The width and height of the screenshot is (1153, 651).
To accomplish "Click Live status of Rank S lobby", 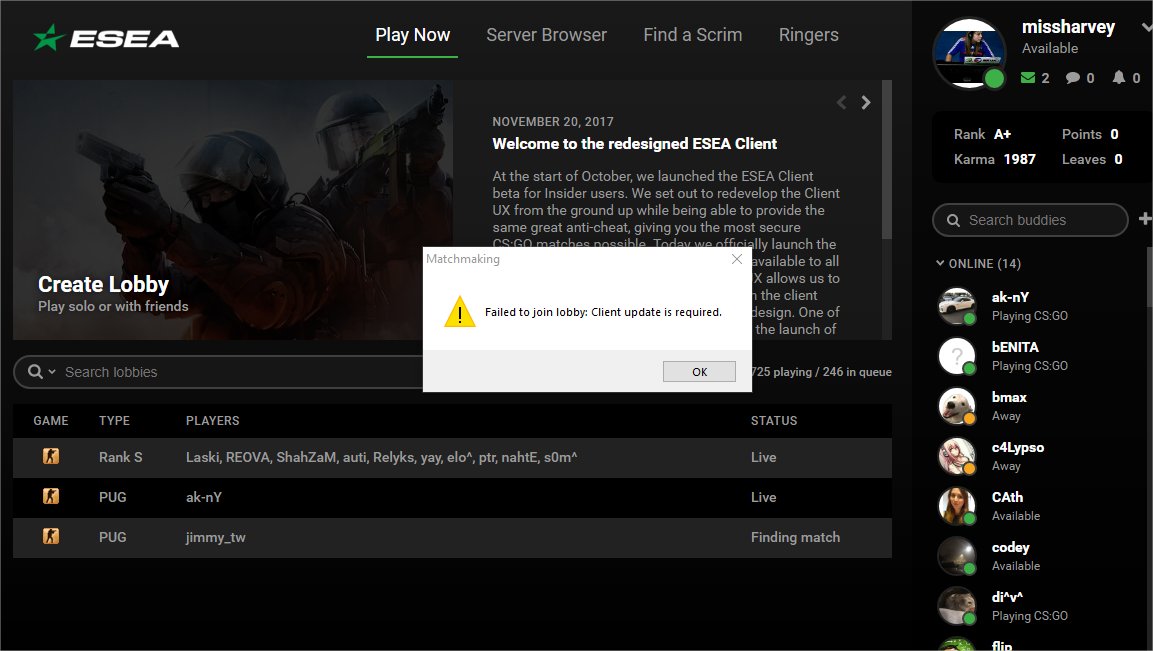I will tap(763, 458).
